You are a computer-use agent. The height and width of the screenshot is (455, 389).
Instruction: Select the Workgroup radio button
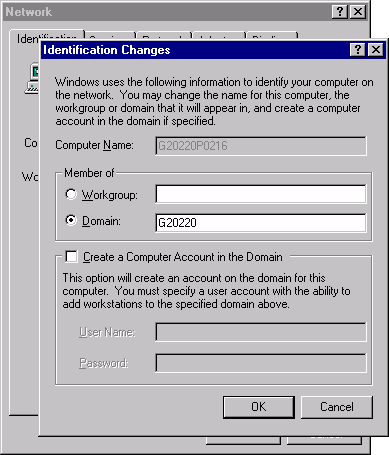(71, 194)
